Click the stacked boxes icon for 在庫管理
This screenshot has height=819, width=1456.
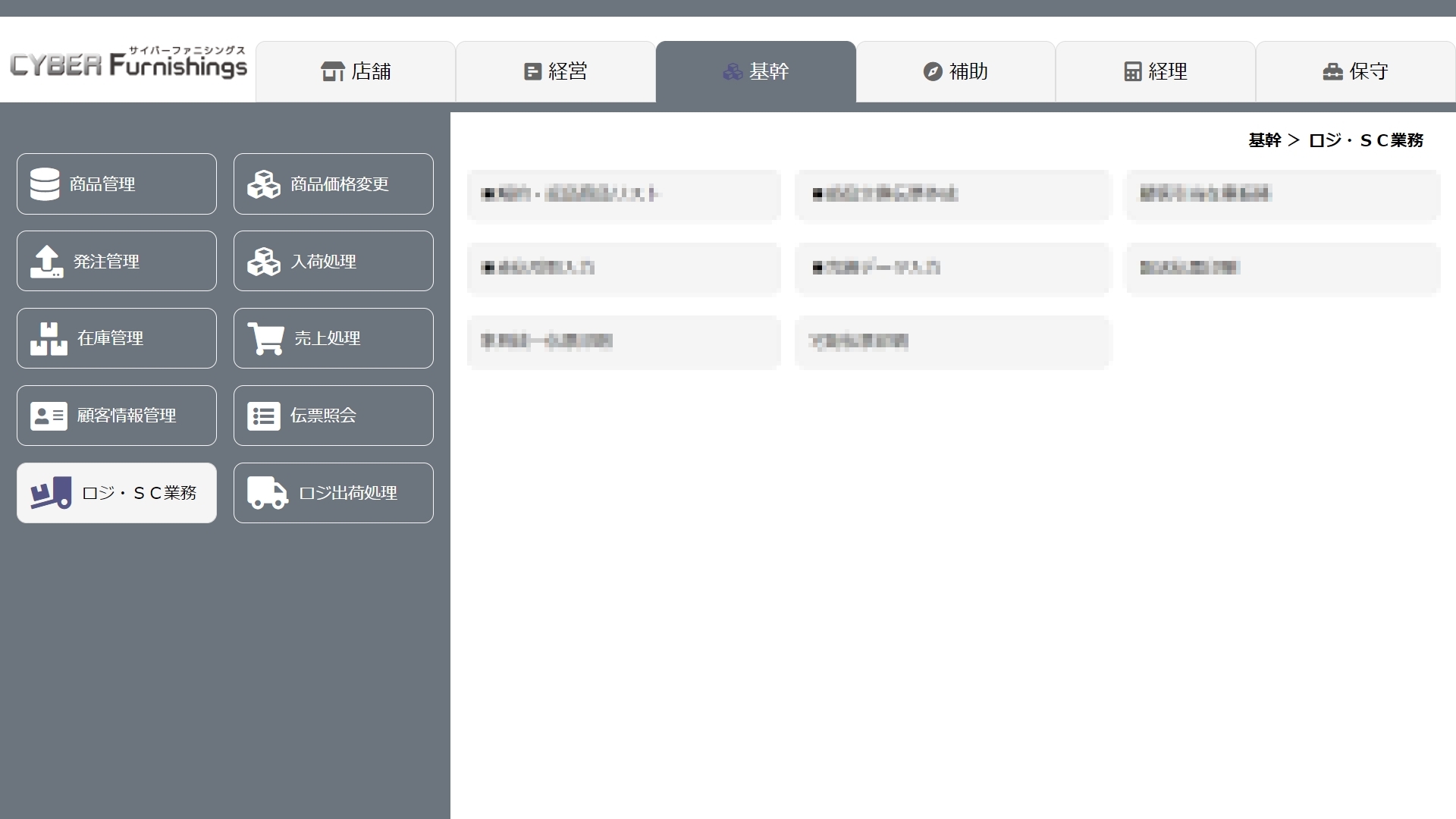tap(49, 339)
